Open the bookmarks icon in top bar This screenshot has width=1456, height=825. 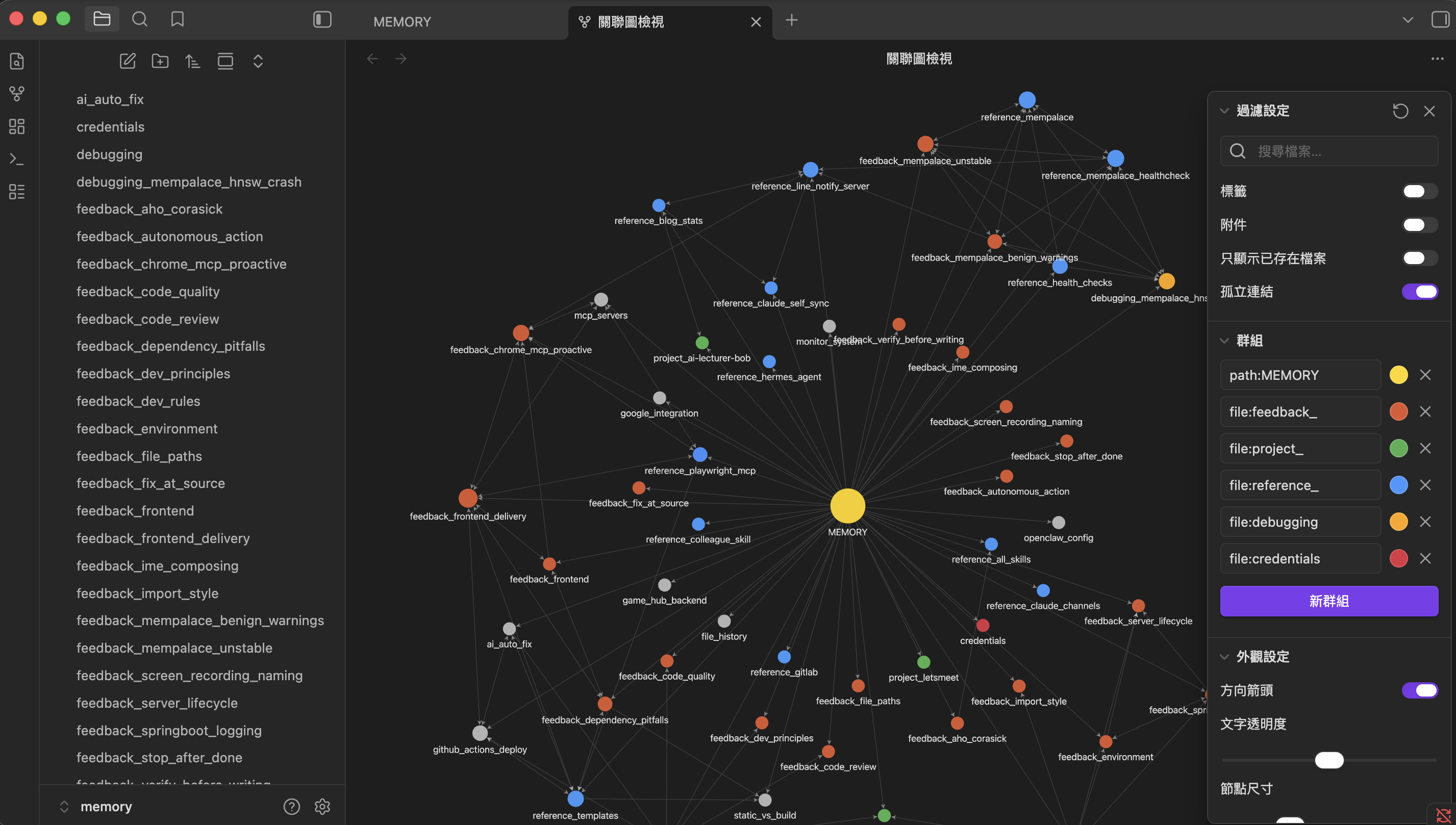178,19
